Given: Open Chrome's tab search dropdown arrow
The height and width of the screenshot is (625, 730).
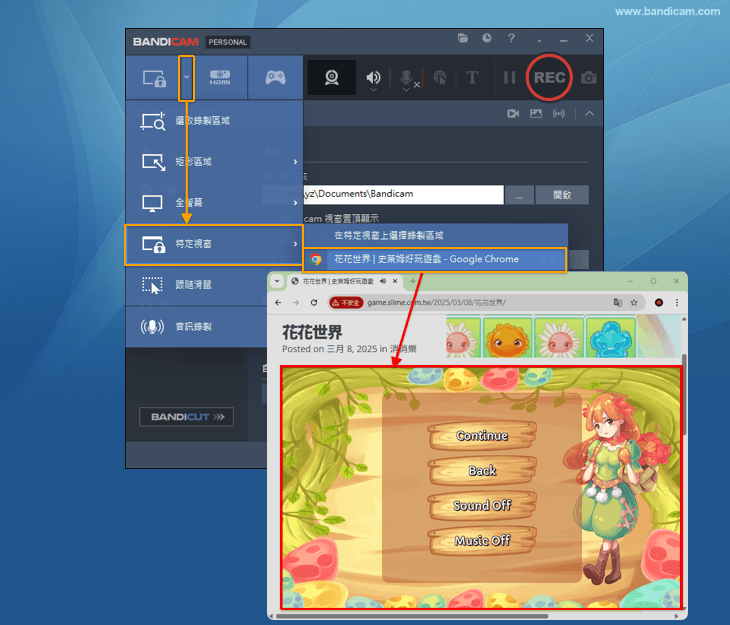Looking at the screenshot, I should click(x=278, y=282).
